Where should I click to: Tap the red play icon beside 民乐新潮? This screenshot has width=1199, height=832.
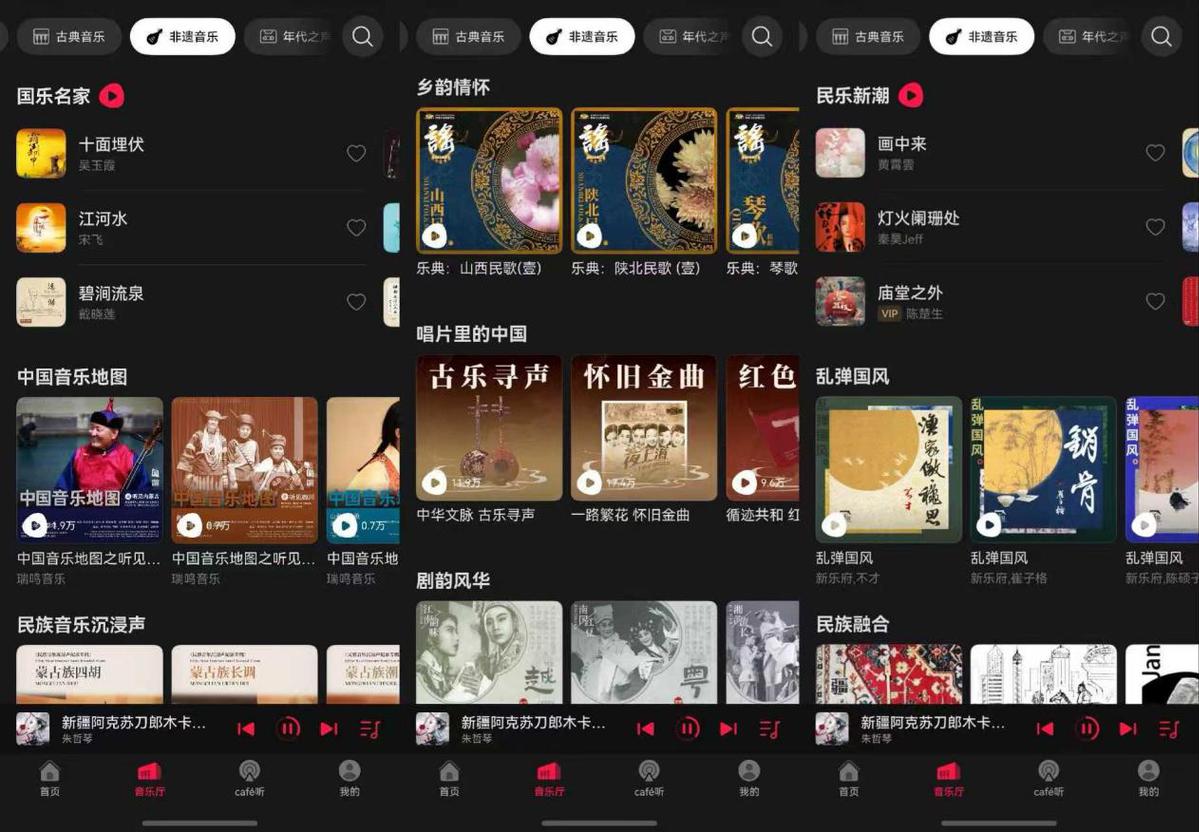coord(910,95)
